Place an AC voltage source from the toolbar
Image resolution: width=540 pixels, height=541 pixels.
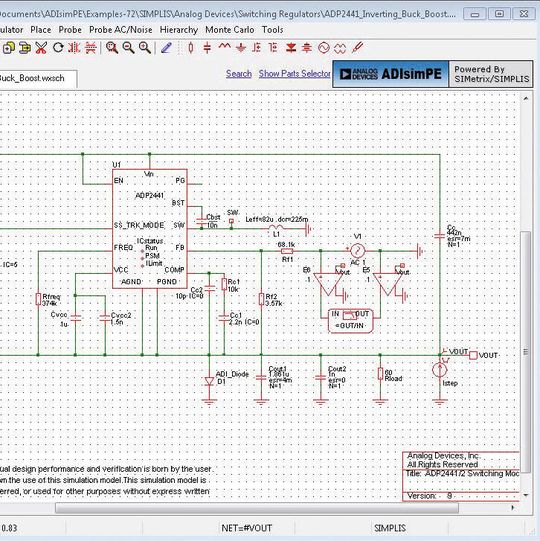(324, 48)
